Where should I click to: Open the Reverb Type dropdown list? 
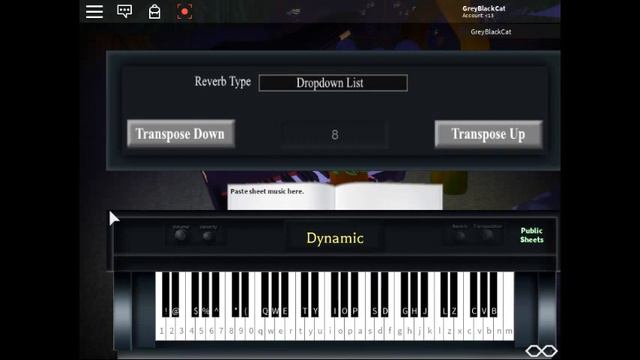tap(333, 83)
